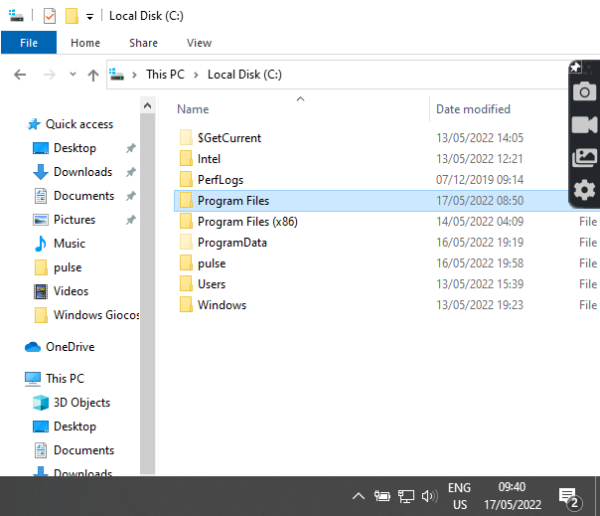Select the Windows folder
Viewport: 600px width, 516px height.
pyautogui.click(x=222, y=305)
